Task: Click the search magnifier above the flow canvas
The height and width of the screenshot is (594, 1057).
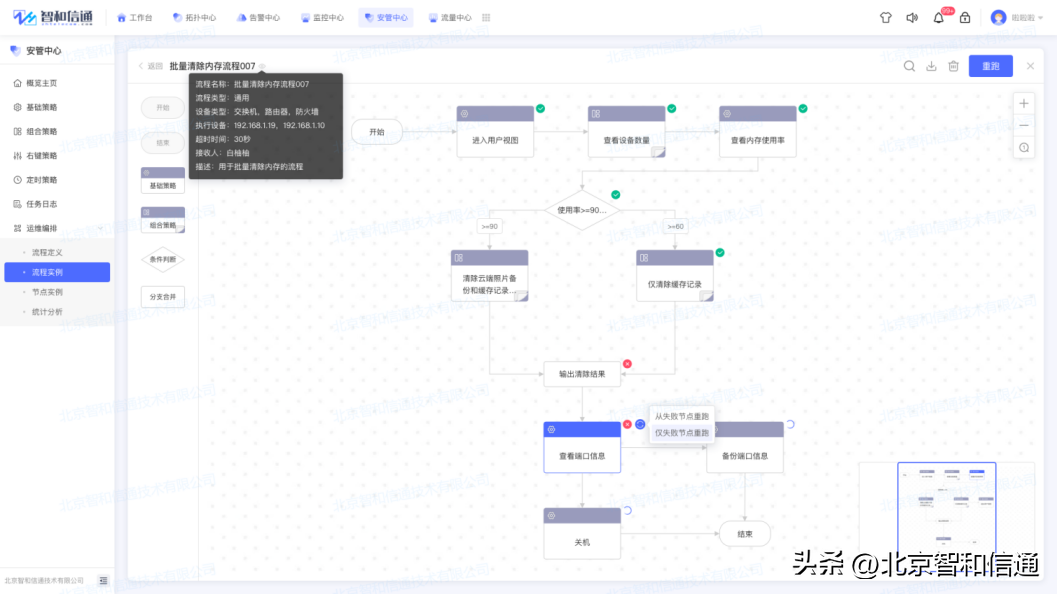Action: coord(909,65)
